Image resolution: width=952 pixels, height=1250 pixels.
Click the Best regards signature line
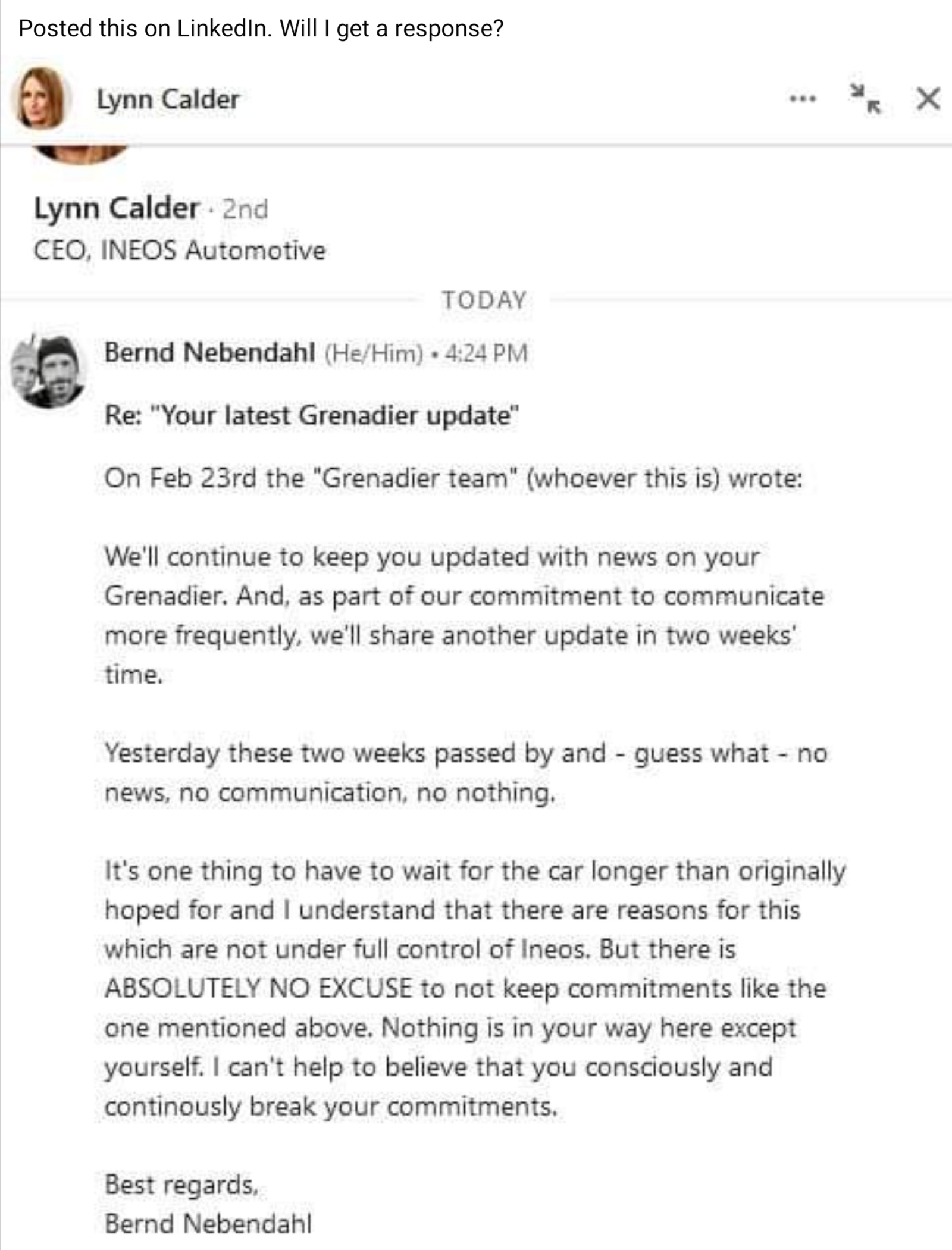pos(181,1185)
